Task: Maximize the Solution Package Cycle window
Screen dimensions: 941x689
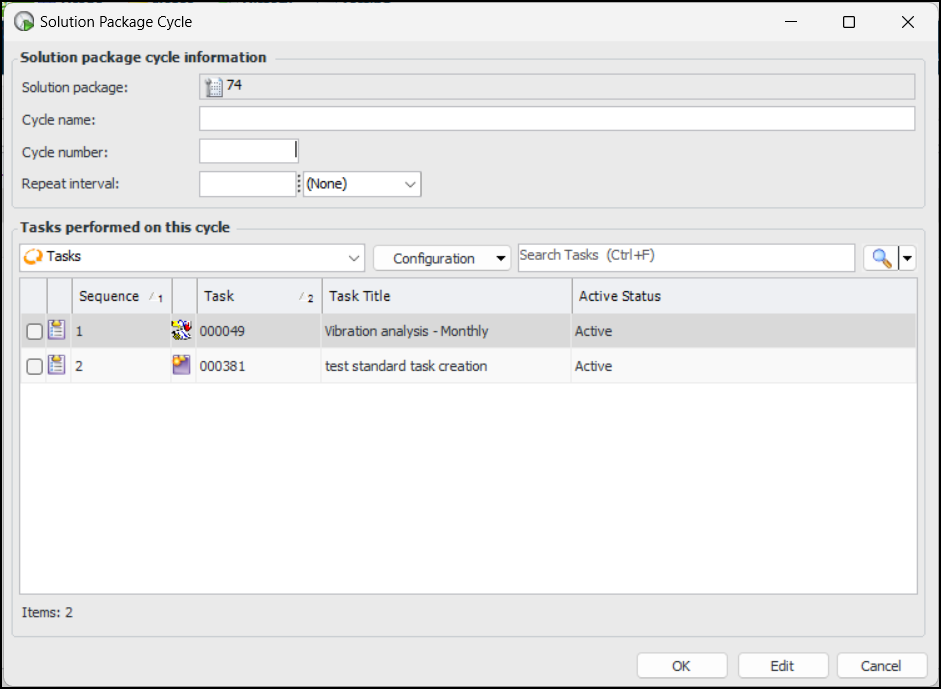Action: [849, 22]
